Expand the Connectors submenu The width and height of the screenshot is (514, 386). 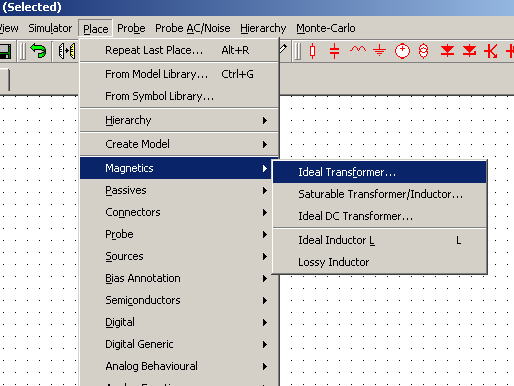[179, 212]
